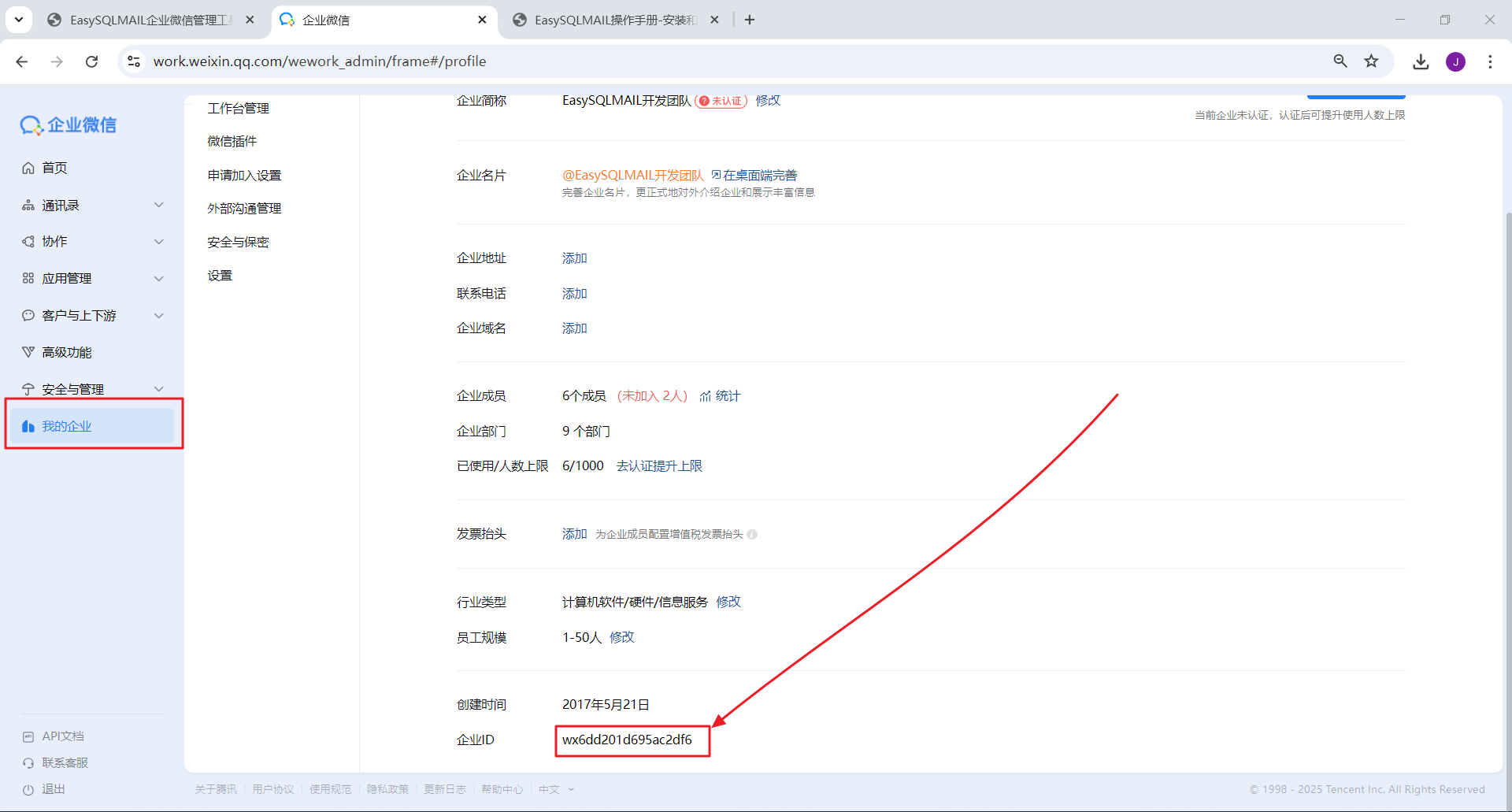Expand the 通讯录 sidebar section
The width and height of the screenshot is (1512, 812).
pos(158,205)
